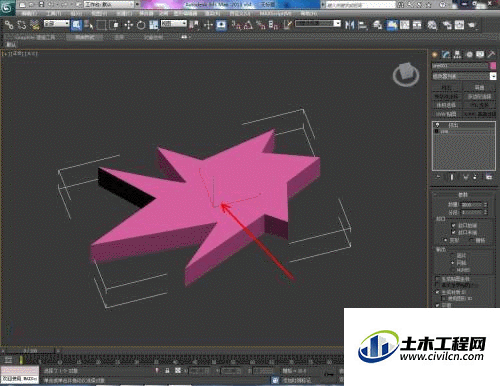Screen dimensions: 500x386
Task: Click the Unlink Selection tool
Action: pyautogui.click(x=22, y=25)
